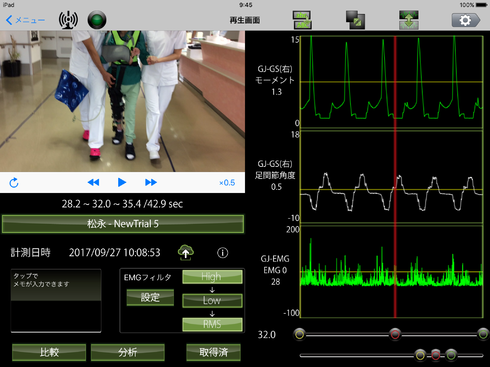
Task: Tap the reload video loop icon
Action: (x=14, y=182)
